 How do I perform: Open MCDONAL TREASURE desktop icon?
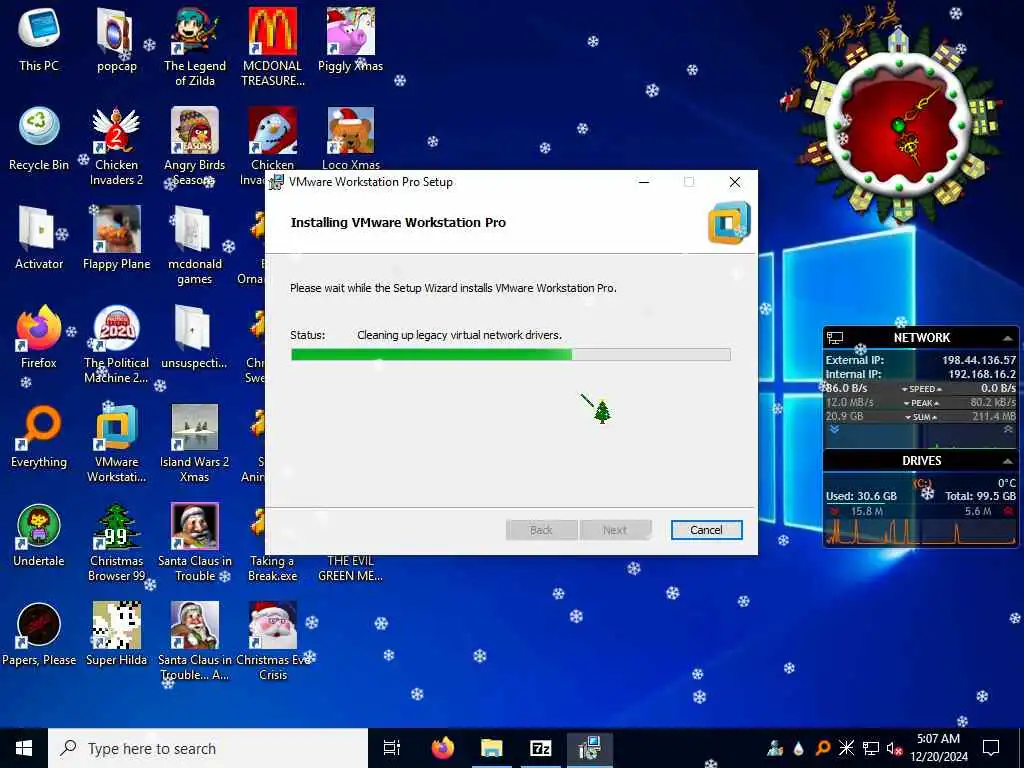[x=273, y=46]
